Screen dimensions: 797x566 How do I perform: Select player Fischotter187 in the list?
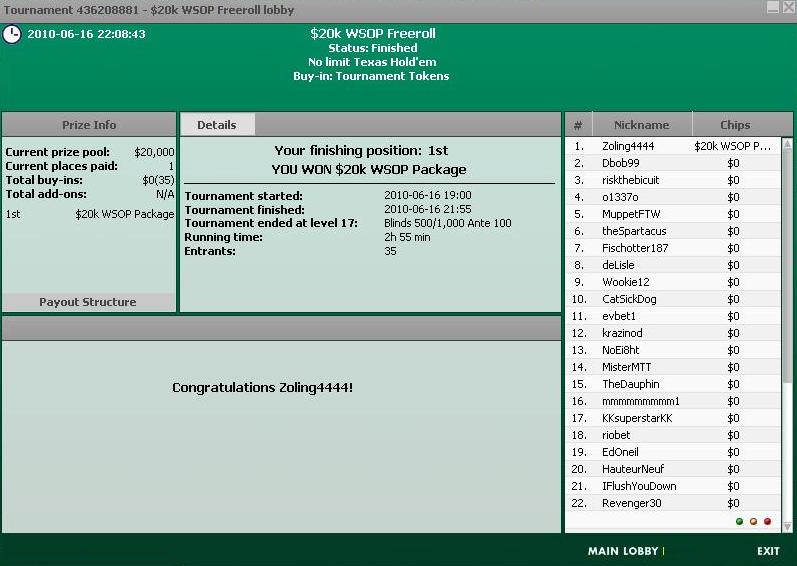click(x=673, y=248)
